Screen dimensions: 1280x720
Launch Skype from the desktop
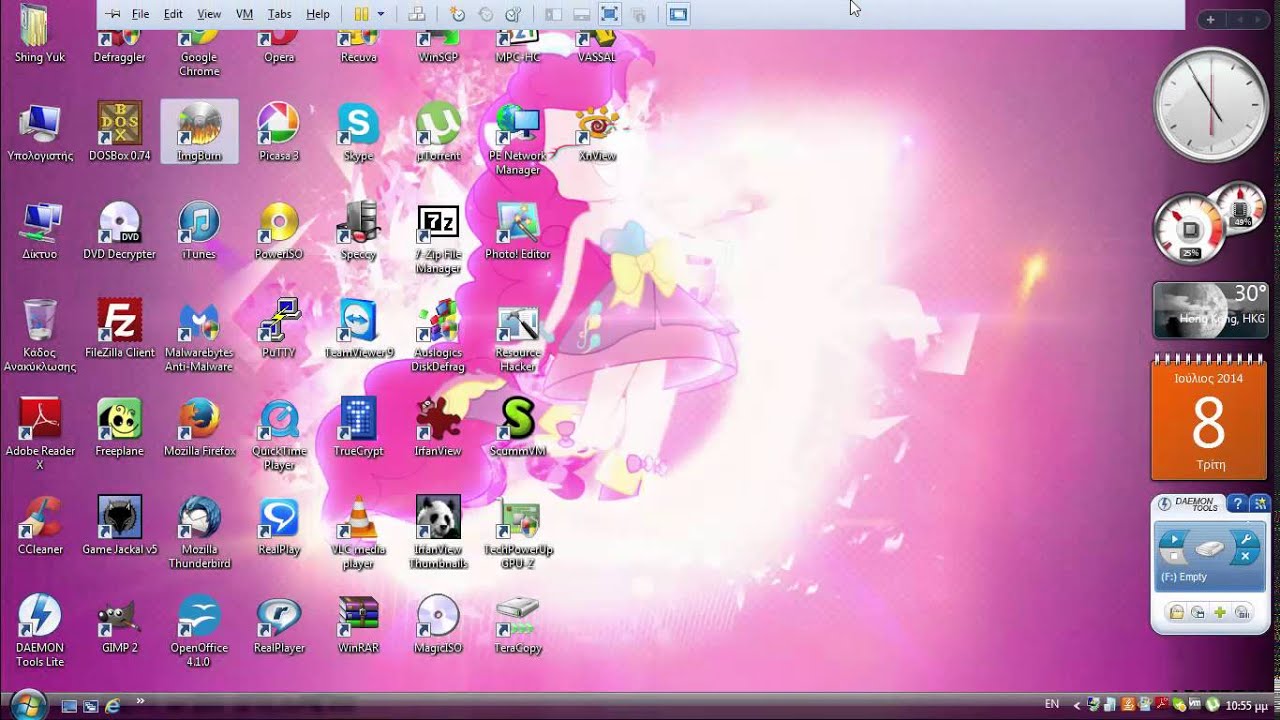pyautogui.click(x=358, y=131)
